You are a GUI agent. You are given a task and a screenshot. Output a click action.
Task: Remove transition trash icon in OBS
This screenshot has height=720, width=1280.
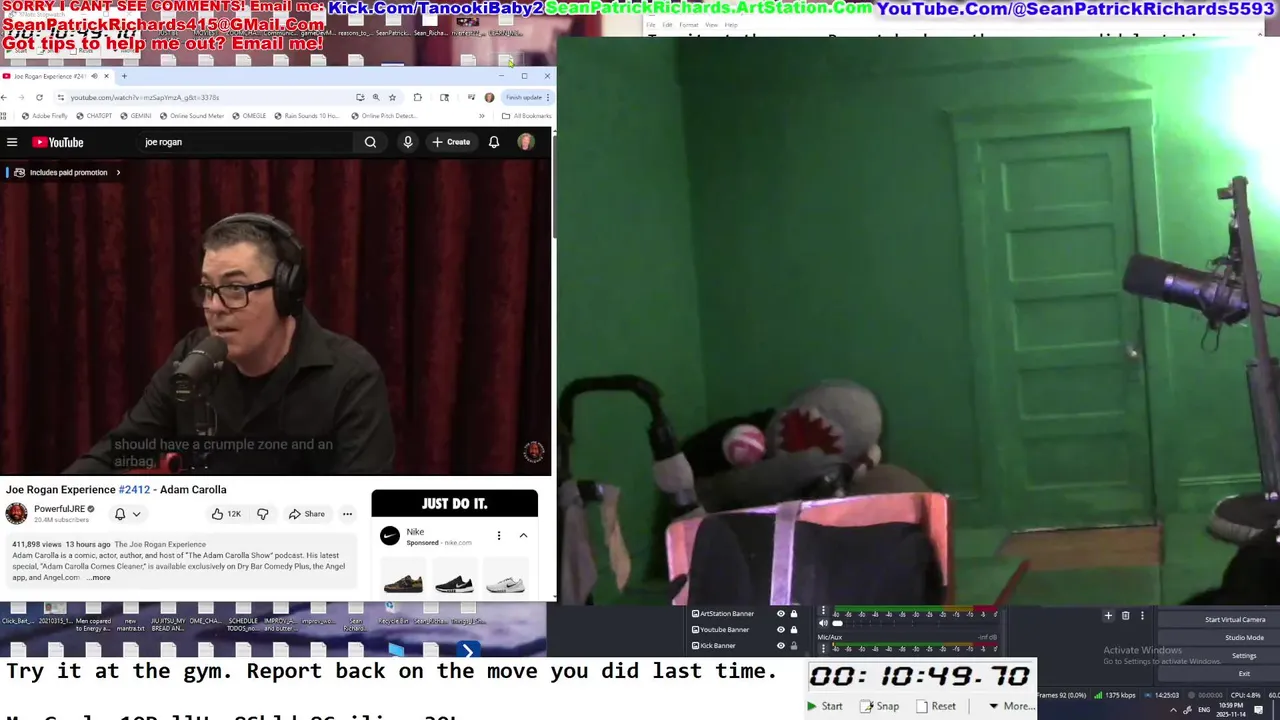pos(1125,616)
